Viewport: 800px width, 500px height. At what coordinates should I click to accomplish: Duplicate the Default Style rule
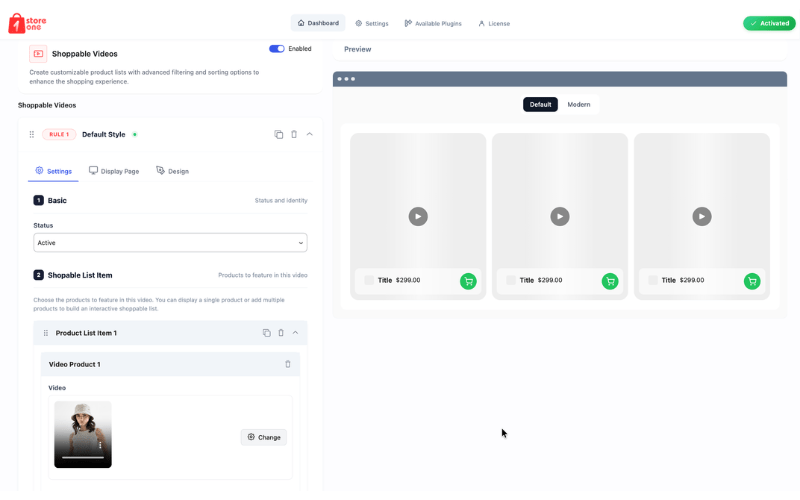point(279,134)
